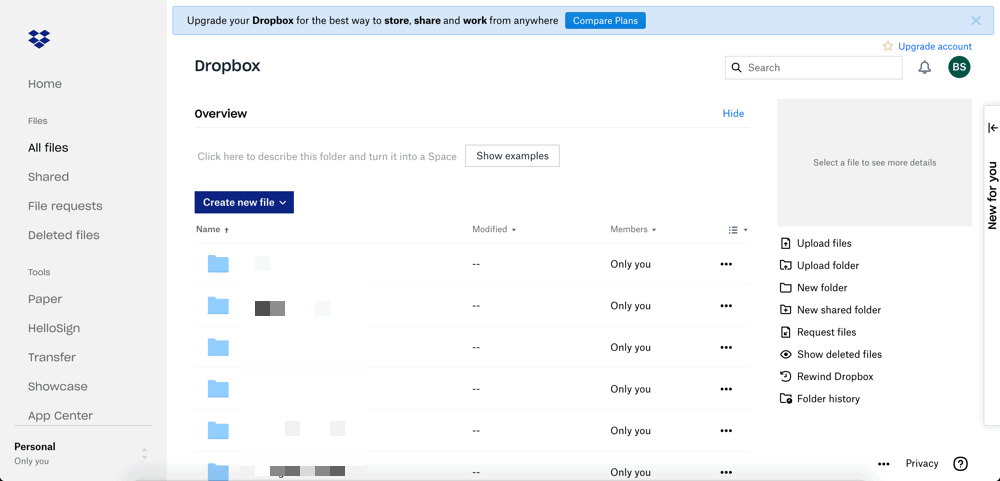Open File requests in the sidebar
The width and height of the screenshot is (1000, 481).
click(65, 206)
